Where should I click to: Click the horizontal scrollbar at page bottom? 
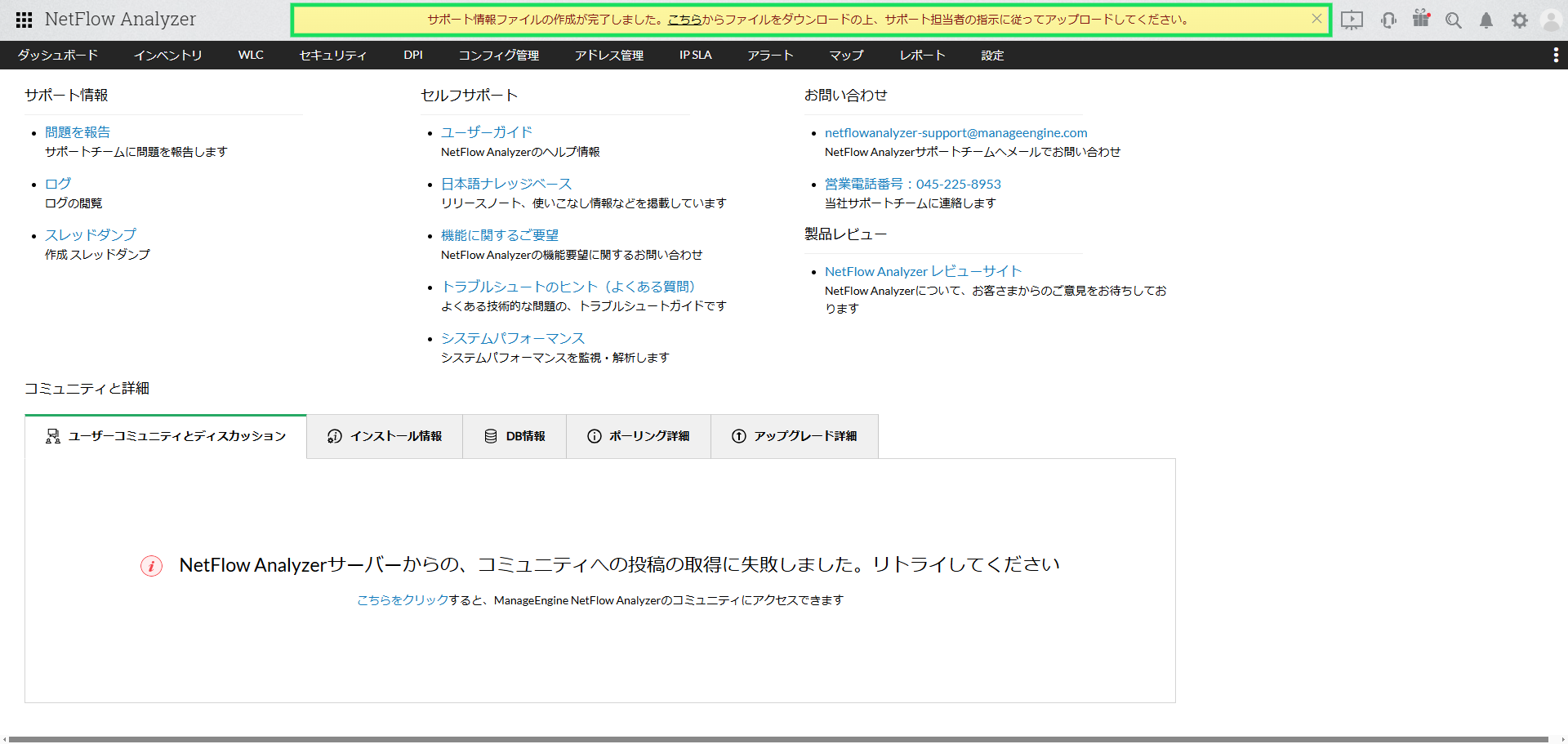776,739
